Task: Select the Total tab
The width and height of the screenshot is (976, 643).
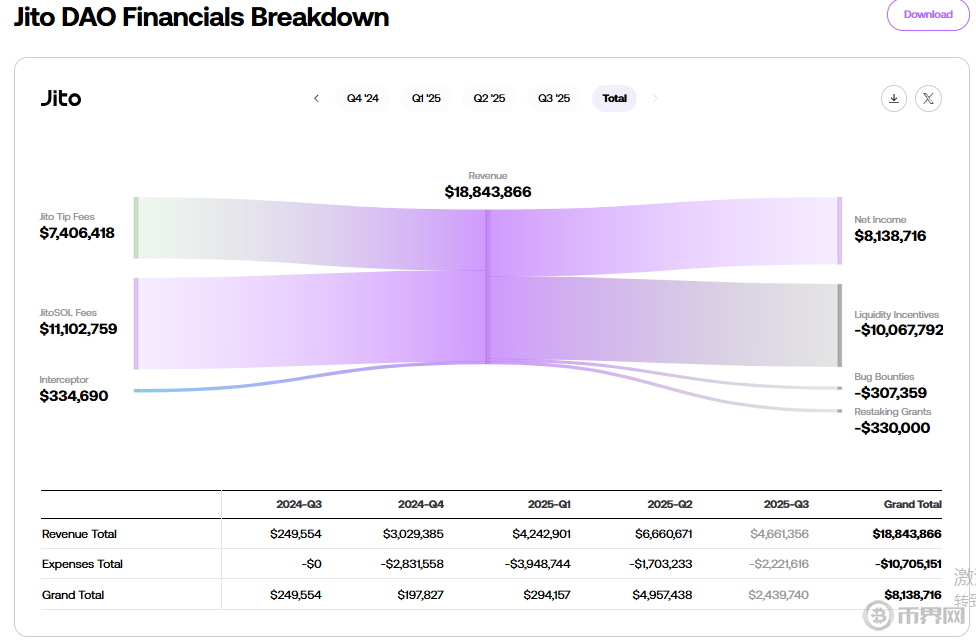Action: [x=615, y=98]
